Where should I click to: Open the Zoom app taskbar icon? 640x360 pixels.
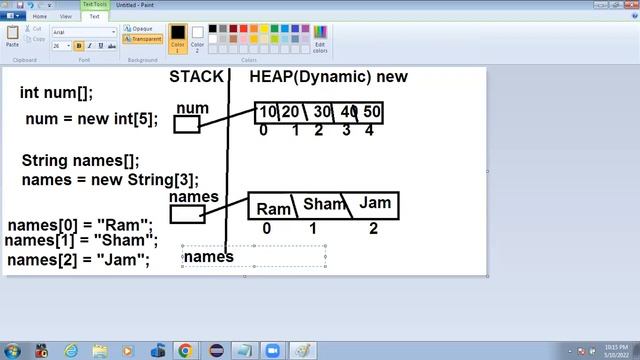273,351
